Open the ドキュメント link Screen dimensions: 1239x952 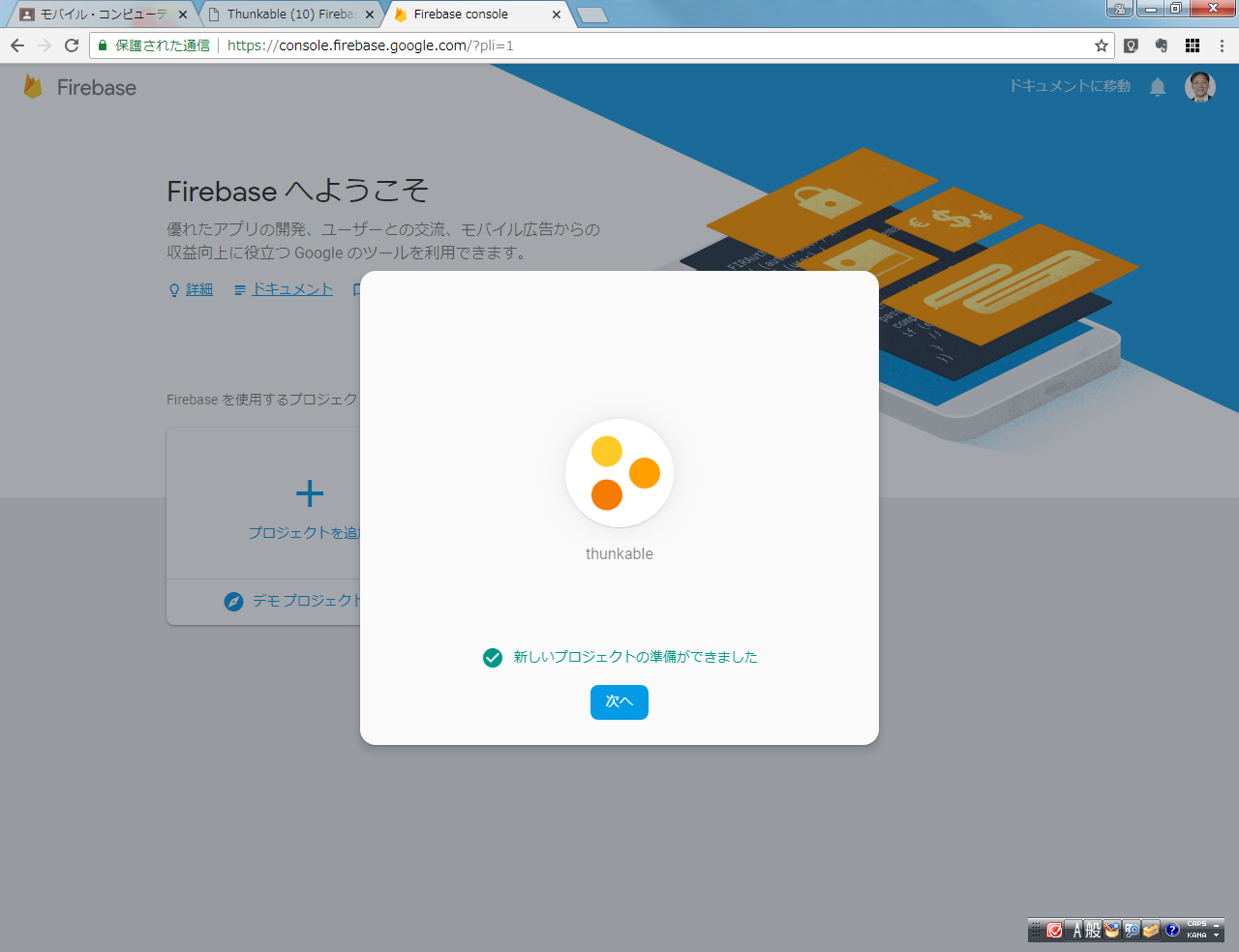pos(292,289)
